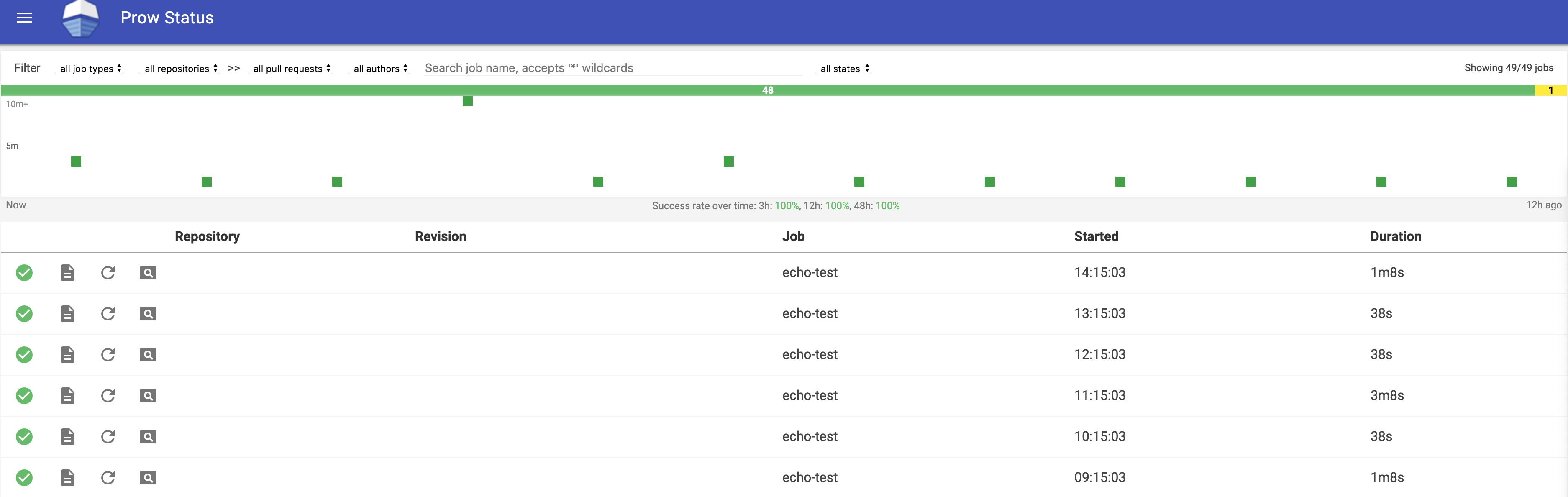This screenshot has width=1568, height=497.
Task: Select the rightmost green histogram marker near 12h ago
Action: pos(1512,181)
